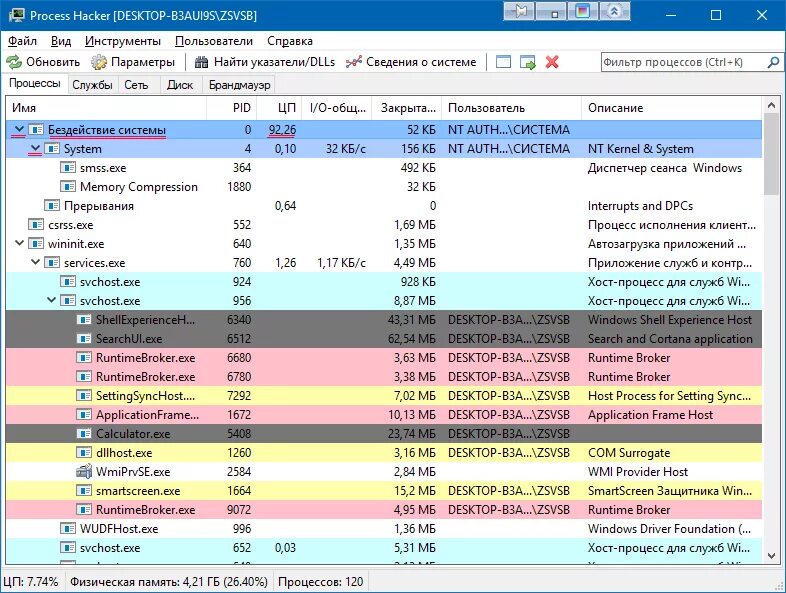This screenshot has height=593, width=786.
Task: Click the find window toolbar icon
Action: click(503, 62)
